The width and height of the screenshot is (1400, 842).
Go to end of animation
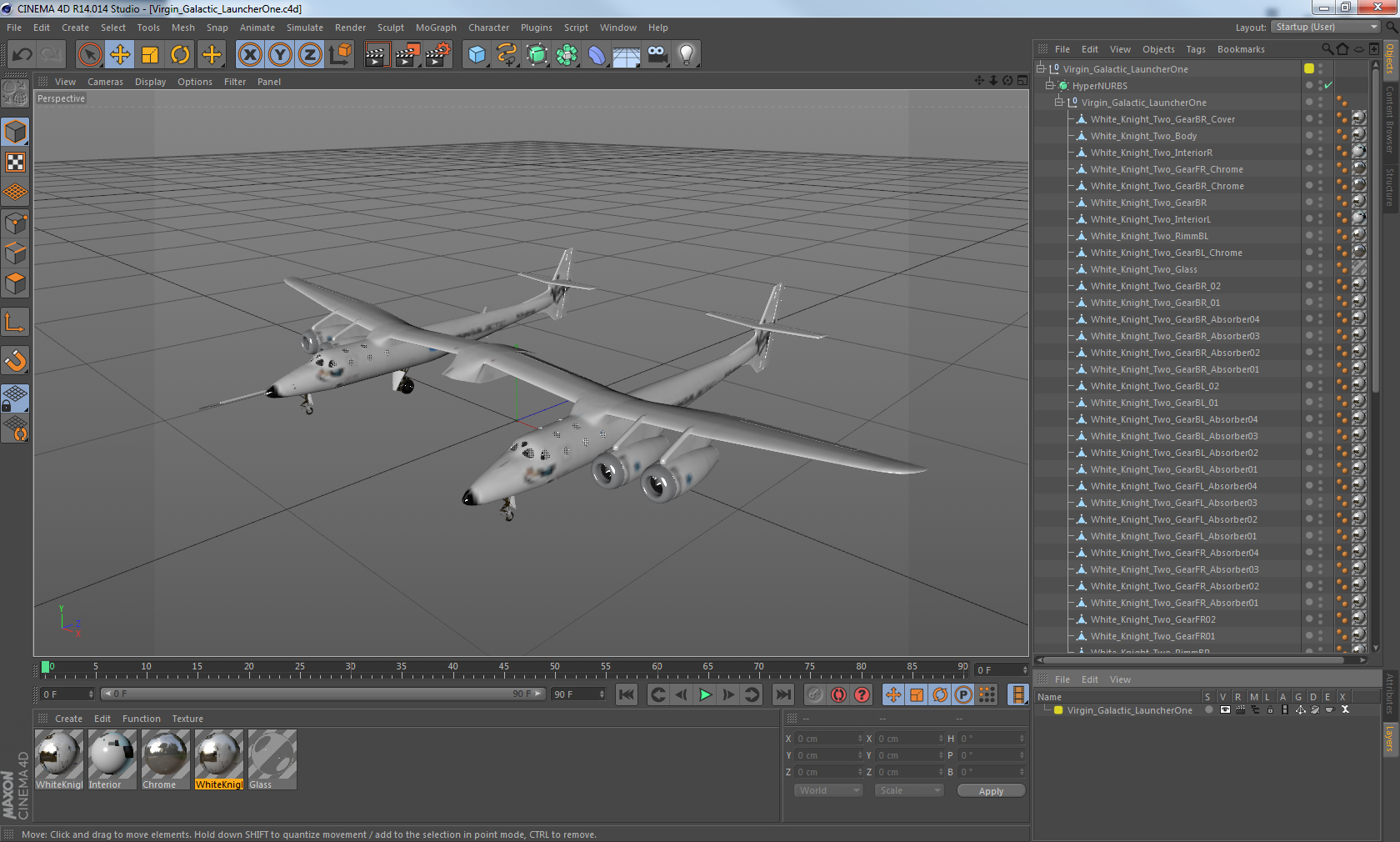783,694
